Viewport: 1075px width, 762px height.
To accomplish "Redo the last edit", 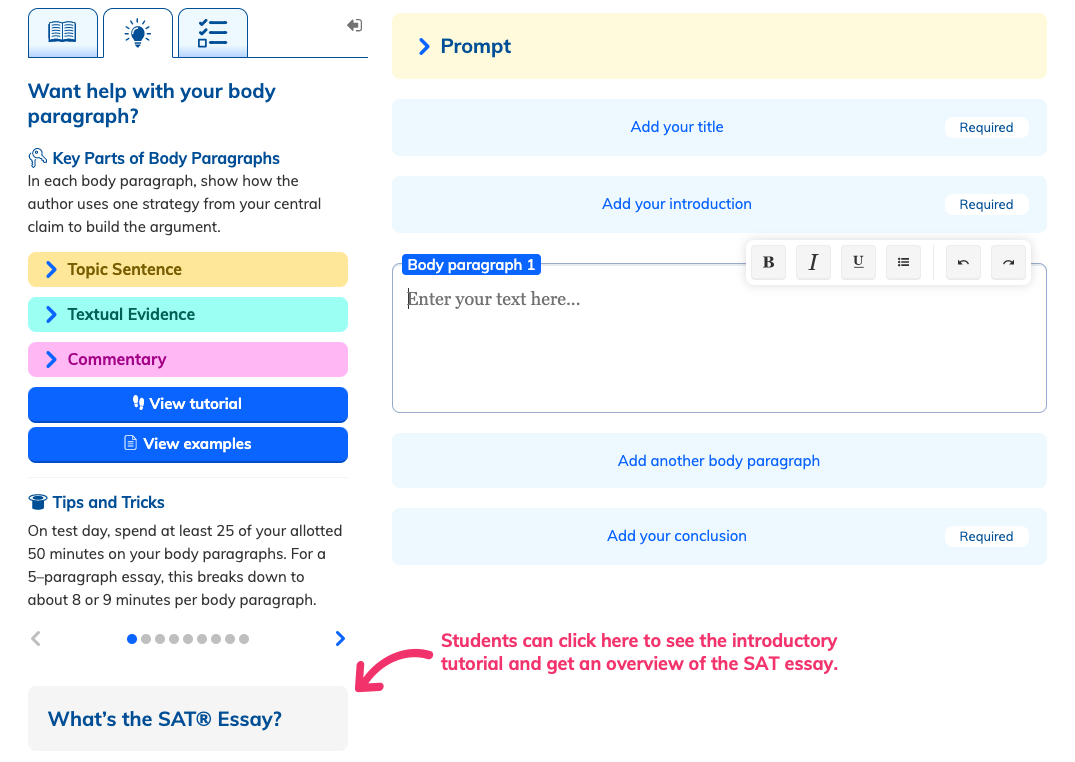I will point(1008,262).
